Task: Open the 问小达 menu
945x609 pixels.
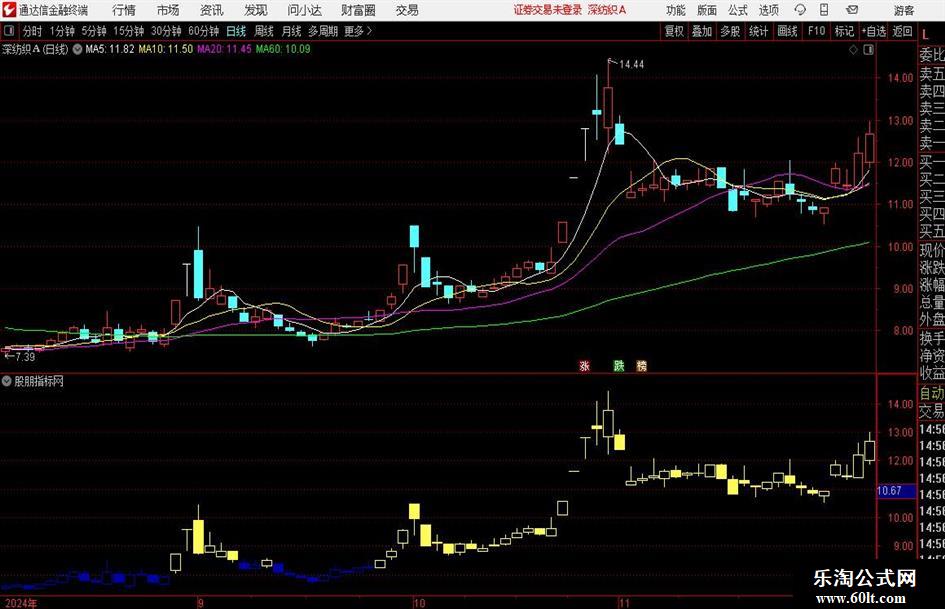Action: pos(304,10)
